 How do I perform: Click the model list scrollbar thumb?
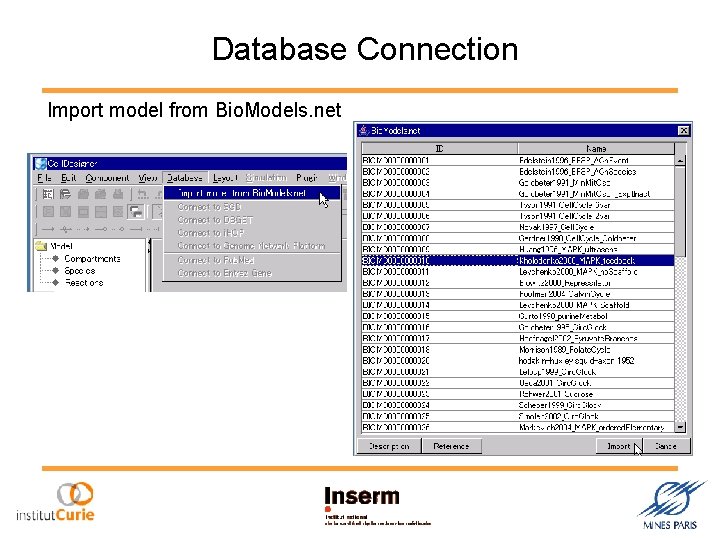click(x=681, y=211)
